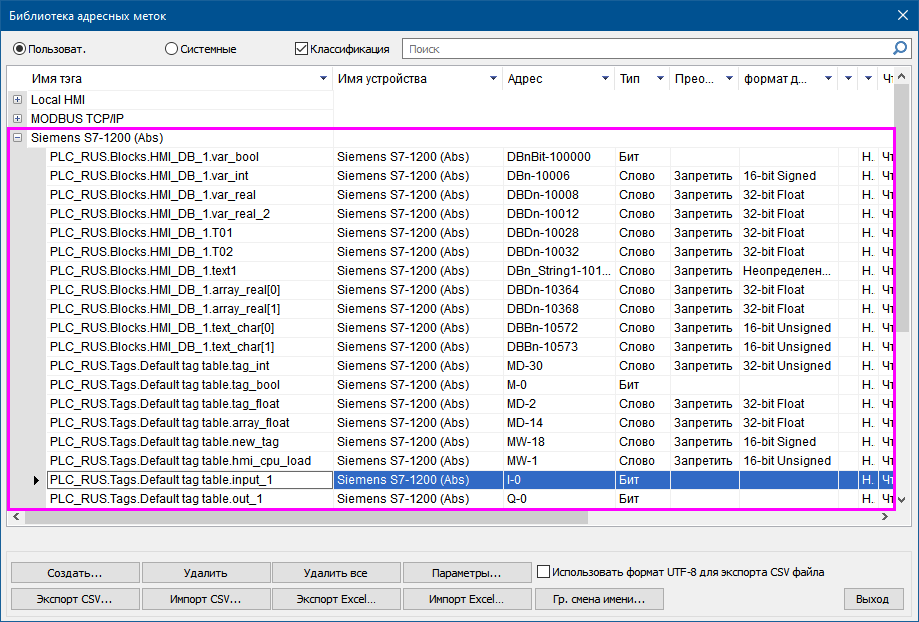Click the Гр. смена имени... button

point(599,599)
